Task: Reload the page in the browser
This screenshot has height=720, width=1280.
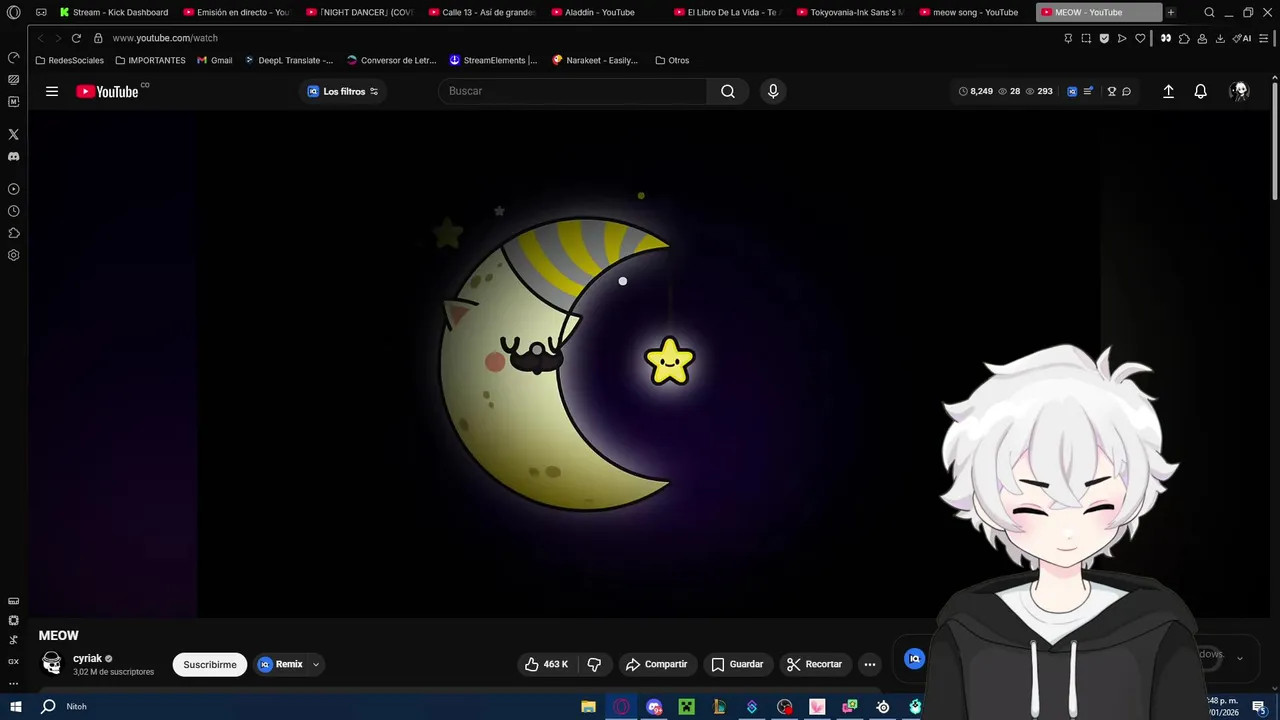Action: coord(76,38)
